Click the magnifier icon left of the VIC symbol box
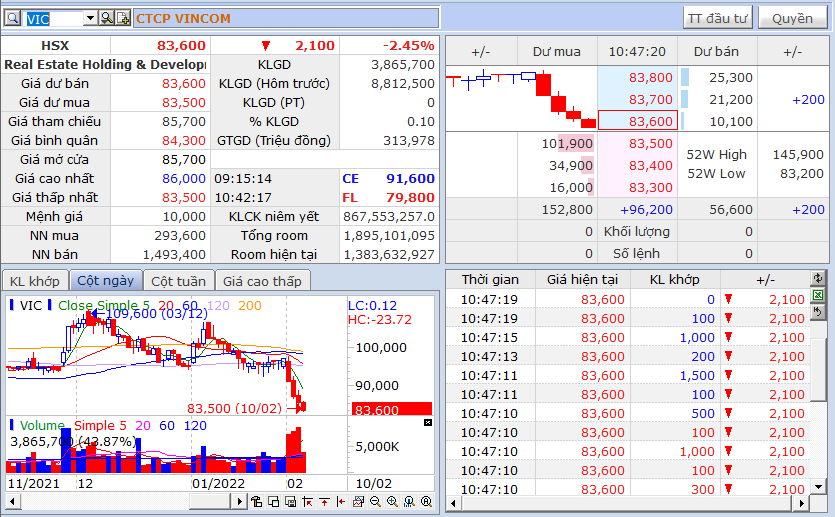This screenshot has height=517, width=835. [12, 19]
